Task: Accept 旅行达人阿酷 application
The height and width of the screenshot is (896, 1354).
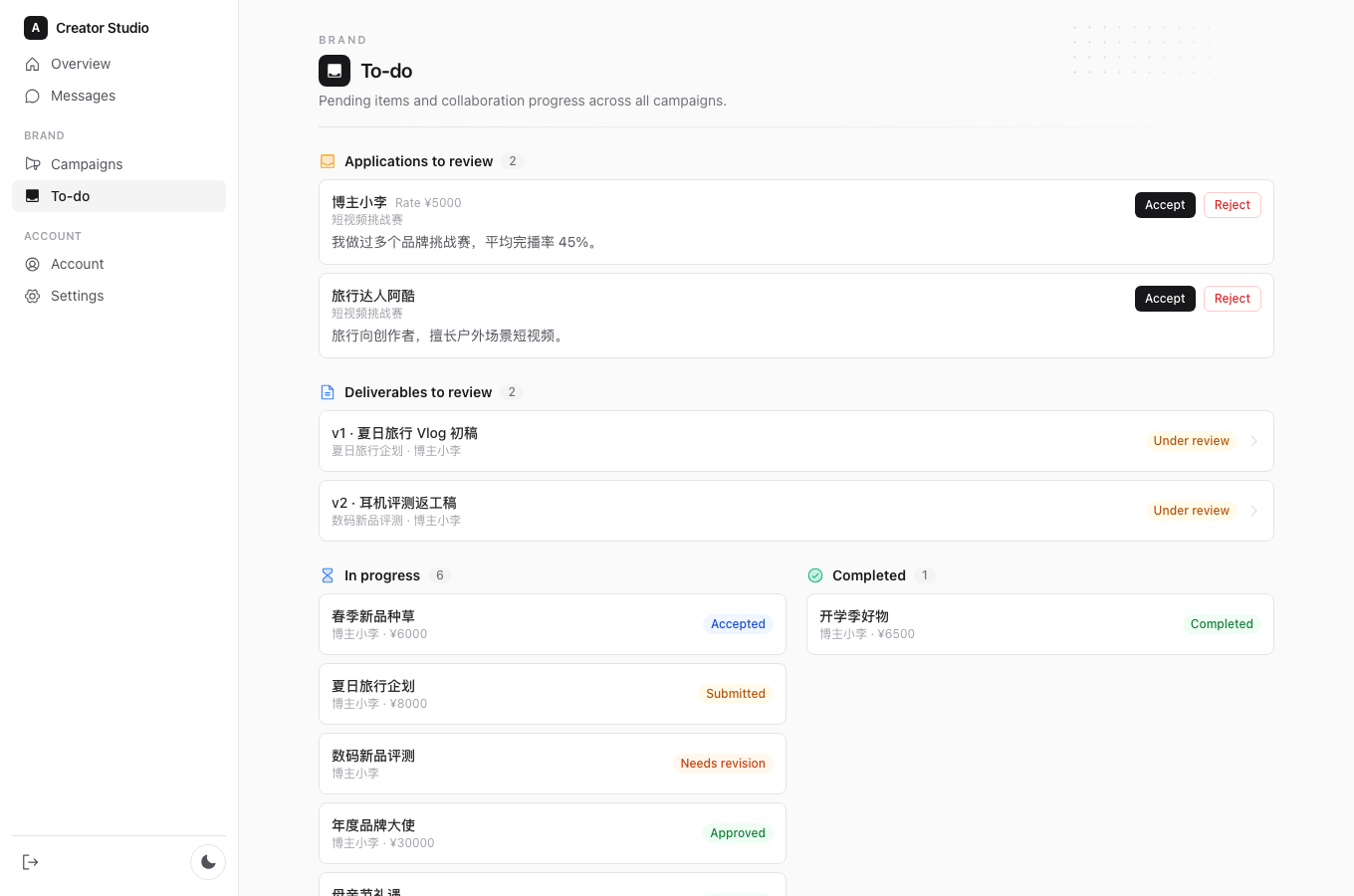Action: [x=1165, y=299]
